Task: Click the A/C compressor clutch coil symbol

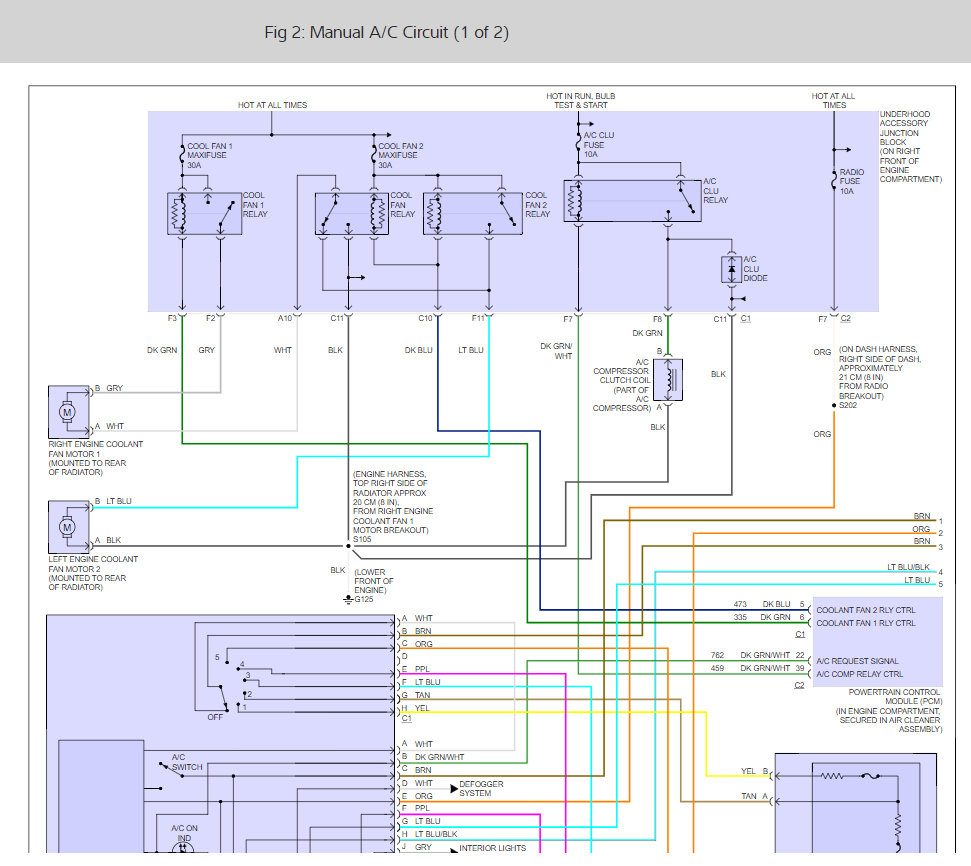Action: point(668,380)
